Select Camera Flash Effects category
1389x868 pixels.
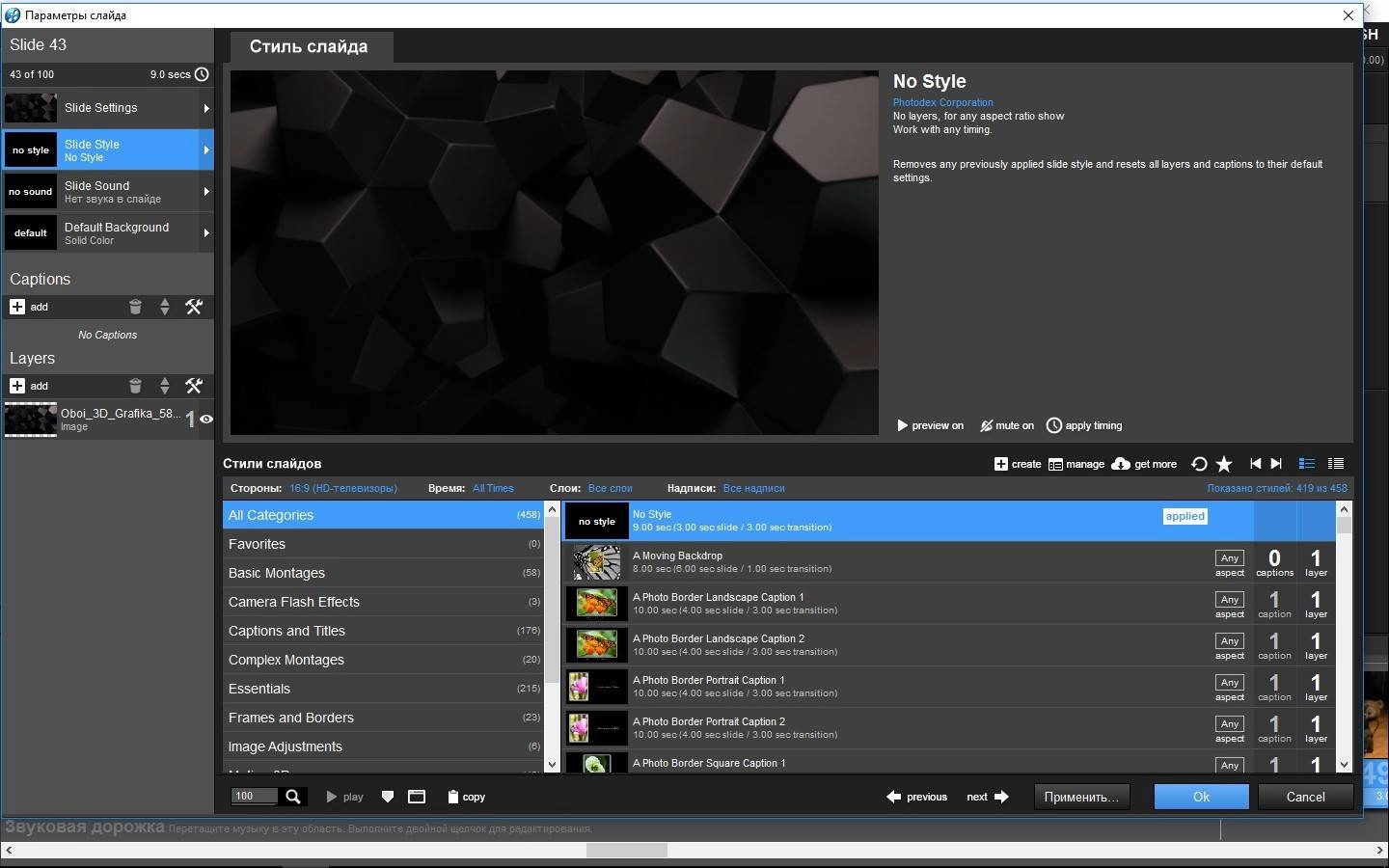click(384, 602)
